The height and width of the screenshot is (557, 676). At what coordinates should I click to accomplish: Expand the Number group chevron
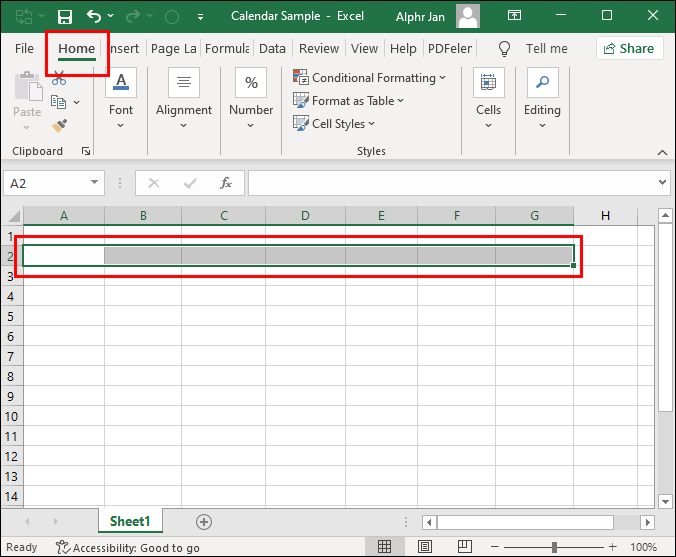tap(250, 125)
